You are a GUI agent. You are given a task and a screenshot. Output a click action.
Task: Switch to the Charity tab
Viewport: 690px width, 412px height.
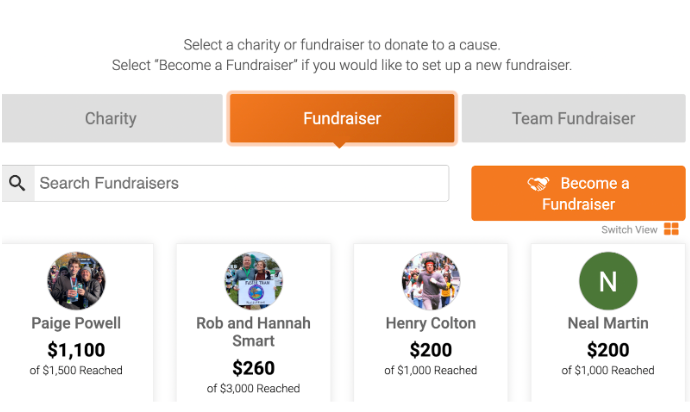(111, 118)
